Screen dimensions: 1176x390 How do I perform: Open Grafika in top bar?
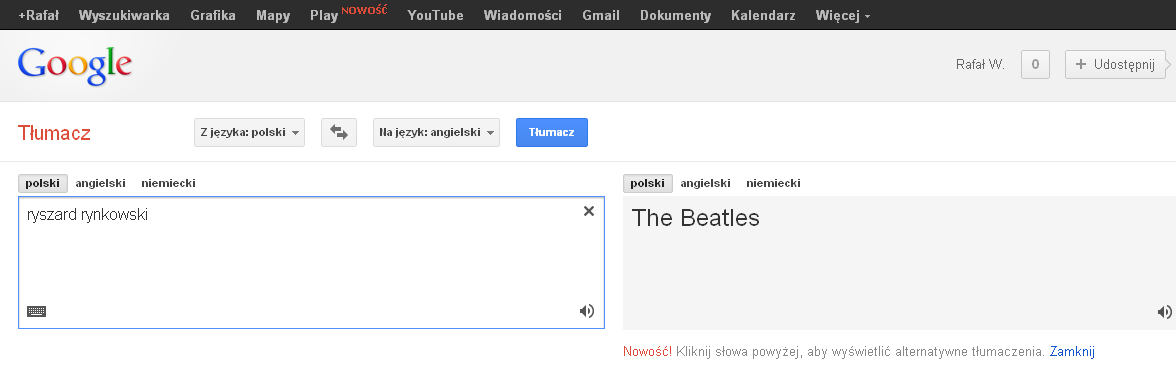(213, 15)
